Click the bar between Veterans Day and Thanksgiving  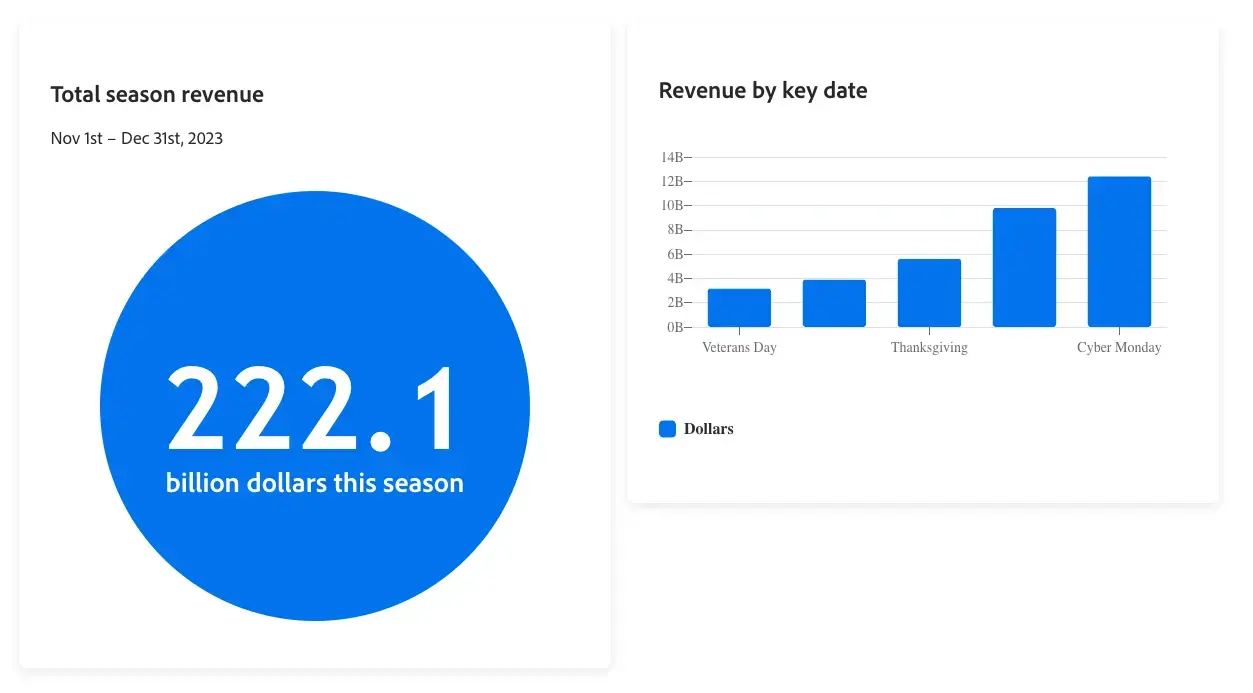click(834, 302)
